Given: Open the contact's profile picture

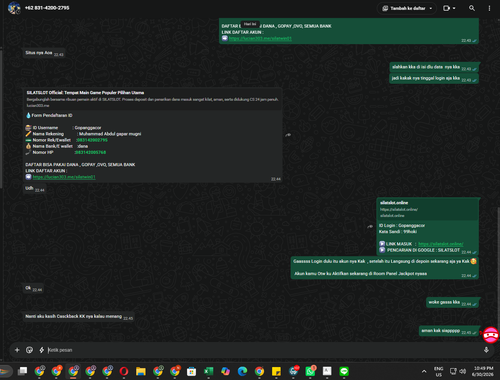Looking at the screenshot, I should click(14, 8).
